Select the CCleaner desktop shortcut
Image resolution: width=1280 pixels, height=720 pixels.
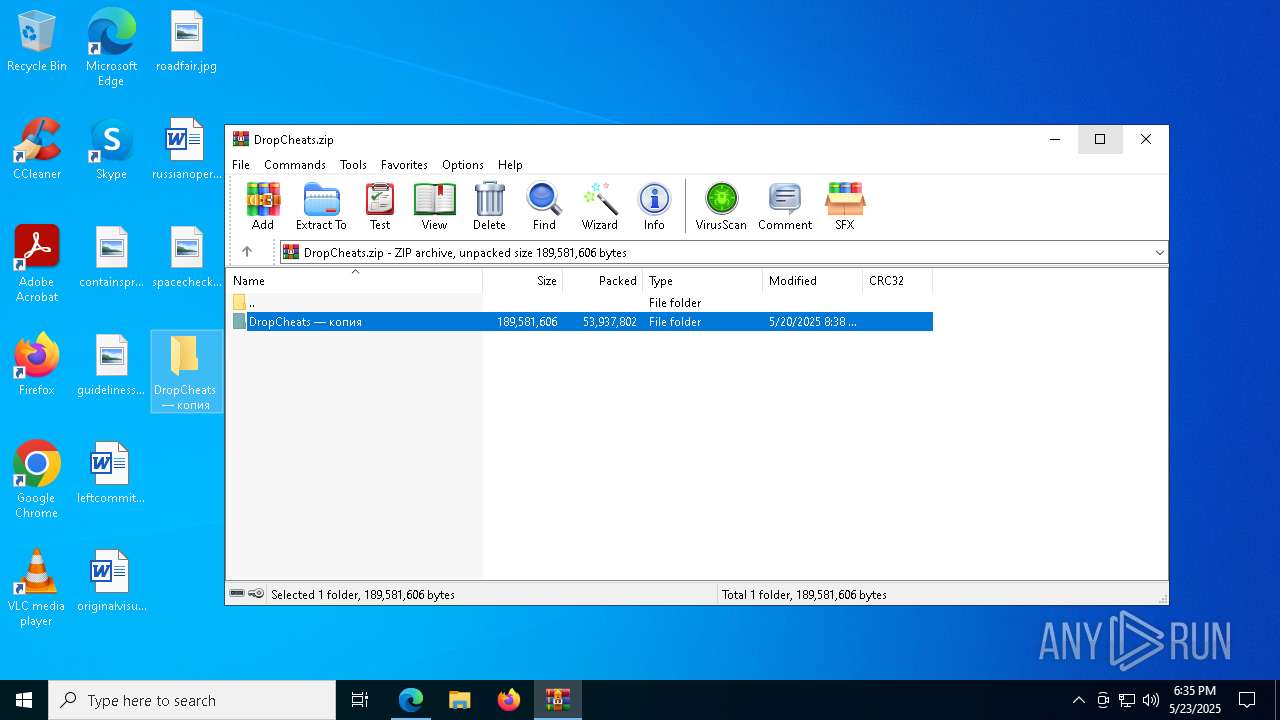pyautogui.click(x=37, y=149)
